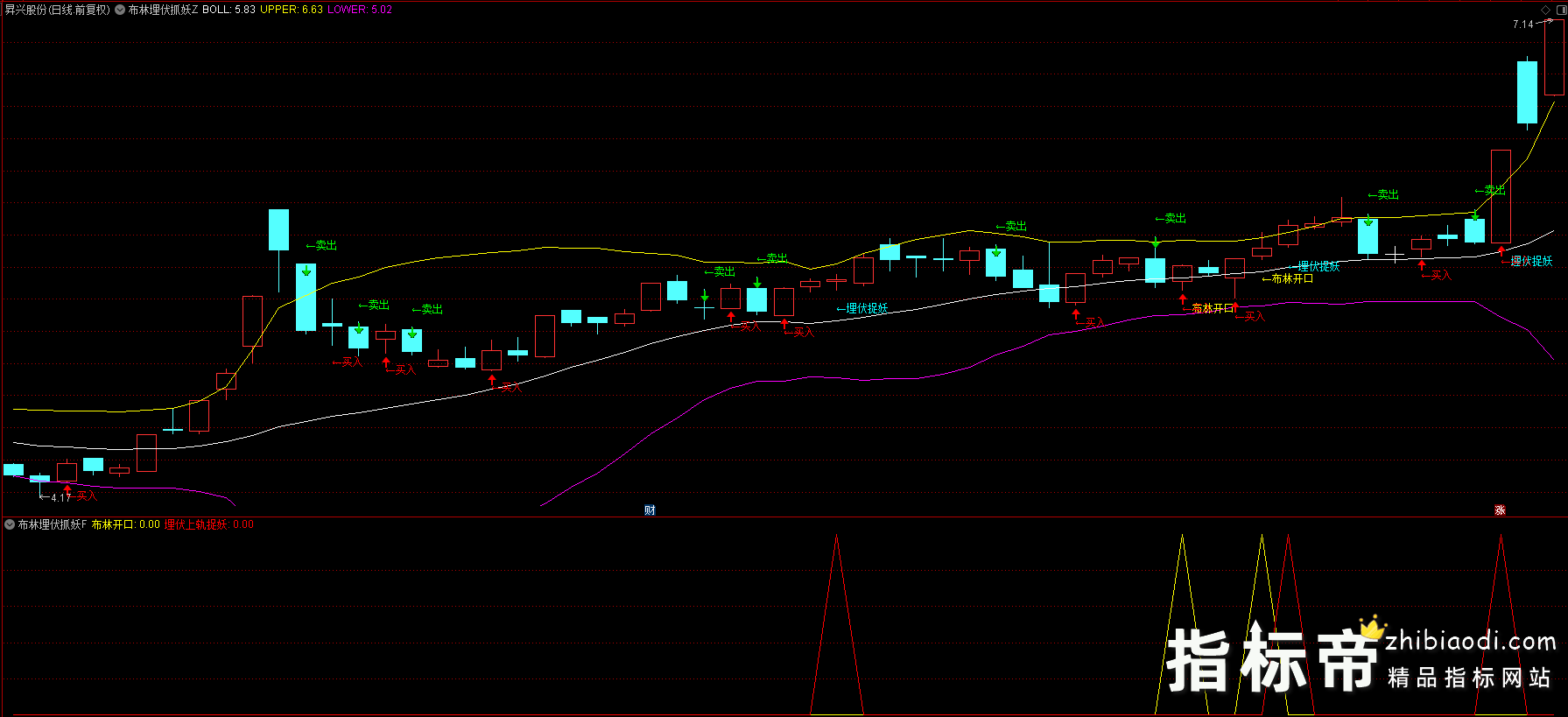
Task: Click the magenta LOWER: 5.02 legend
Action: pyautogui.click(x=360, y=10)
